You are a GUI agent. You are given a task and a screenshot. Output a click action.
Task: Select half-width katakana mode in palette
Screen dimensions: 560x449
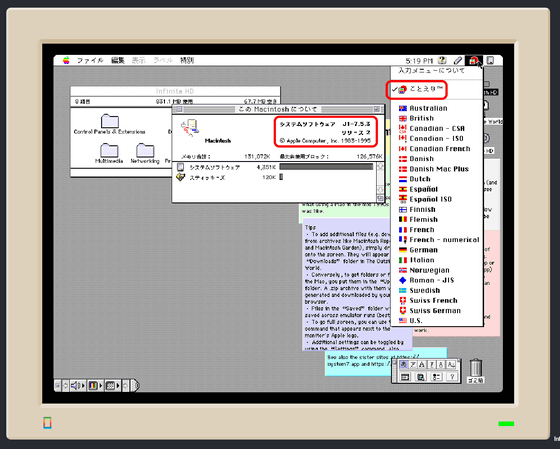(432, 365)
